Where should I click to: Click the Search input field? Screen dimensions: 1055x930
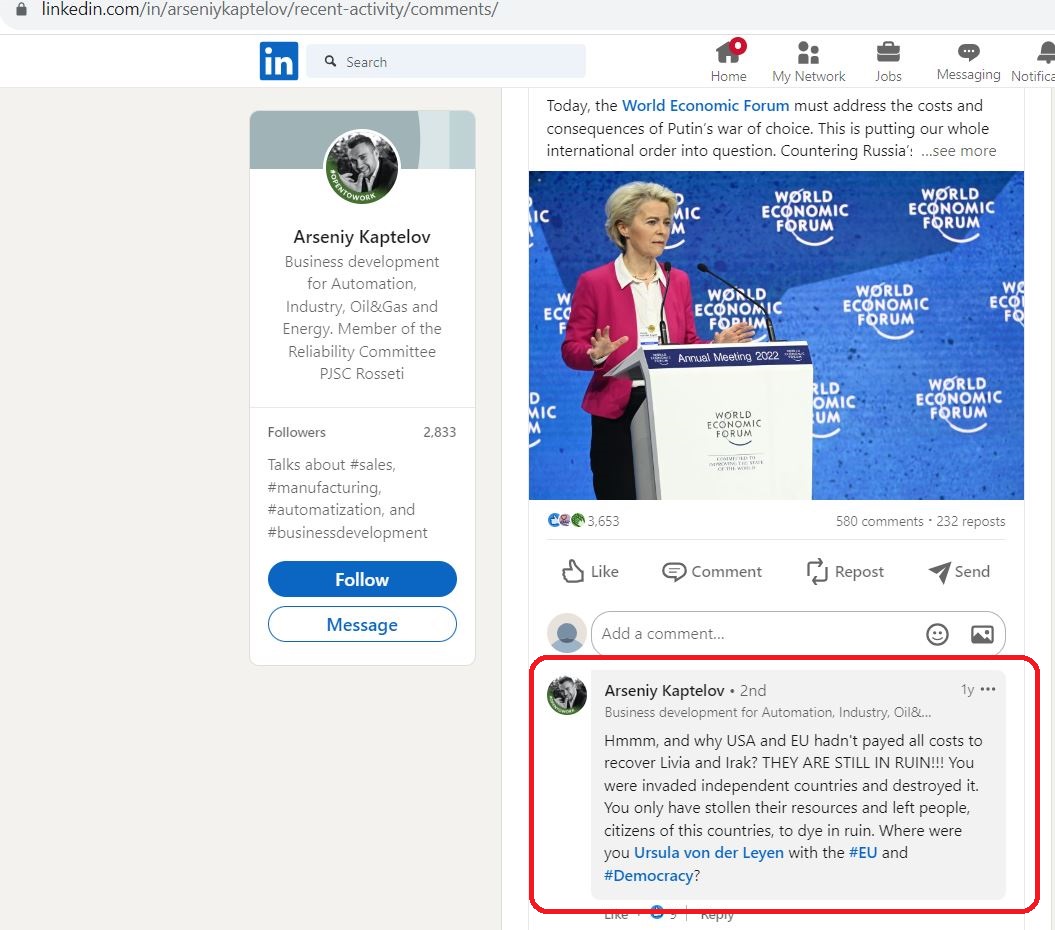(445, 61)
